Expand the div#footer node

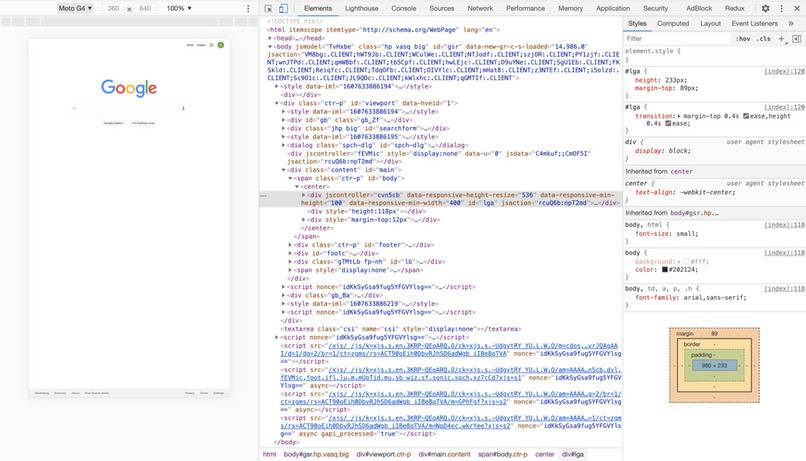(290, 245)
